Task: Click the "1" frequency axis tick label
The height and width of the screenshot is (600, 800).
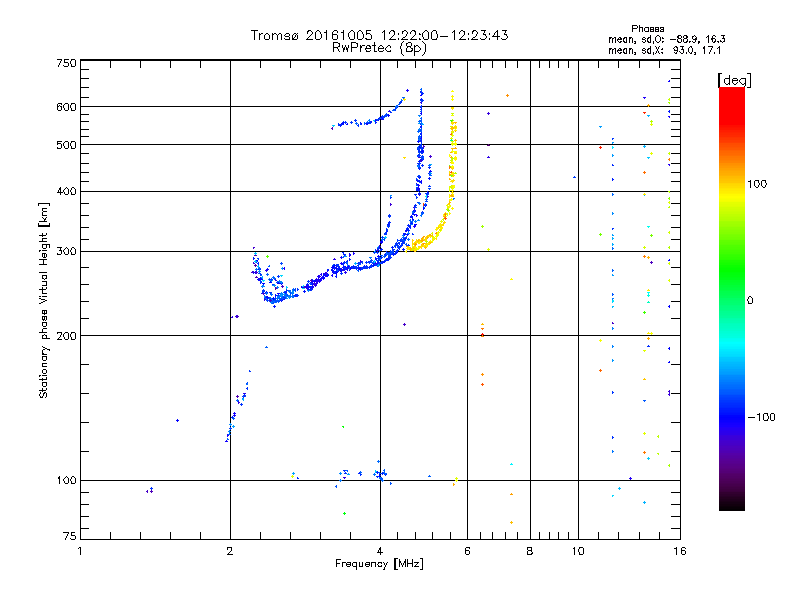Action: click(x=80, y=551)
